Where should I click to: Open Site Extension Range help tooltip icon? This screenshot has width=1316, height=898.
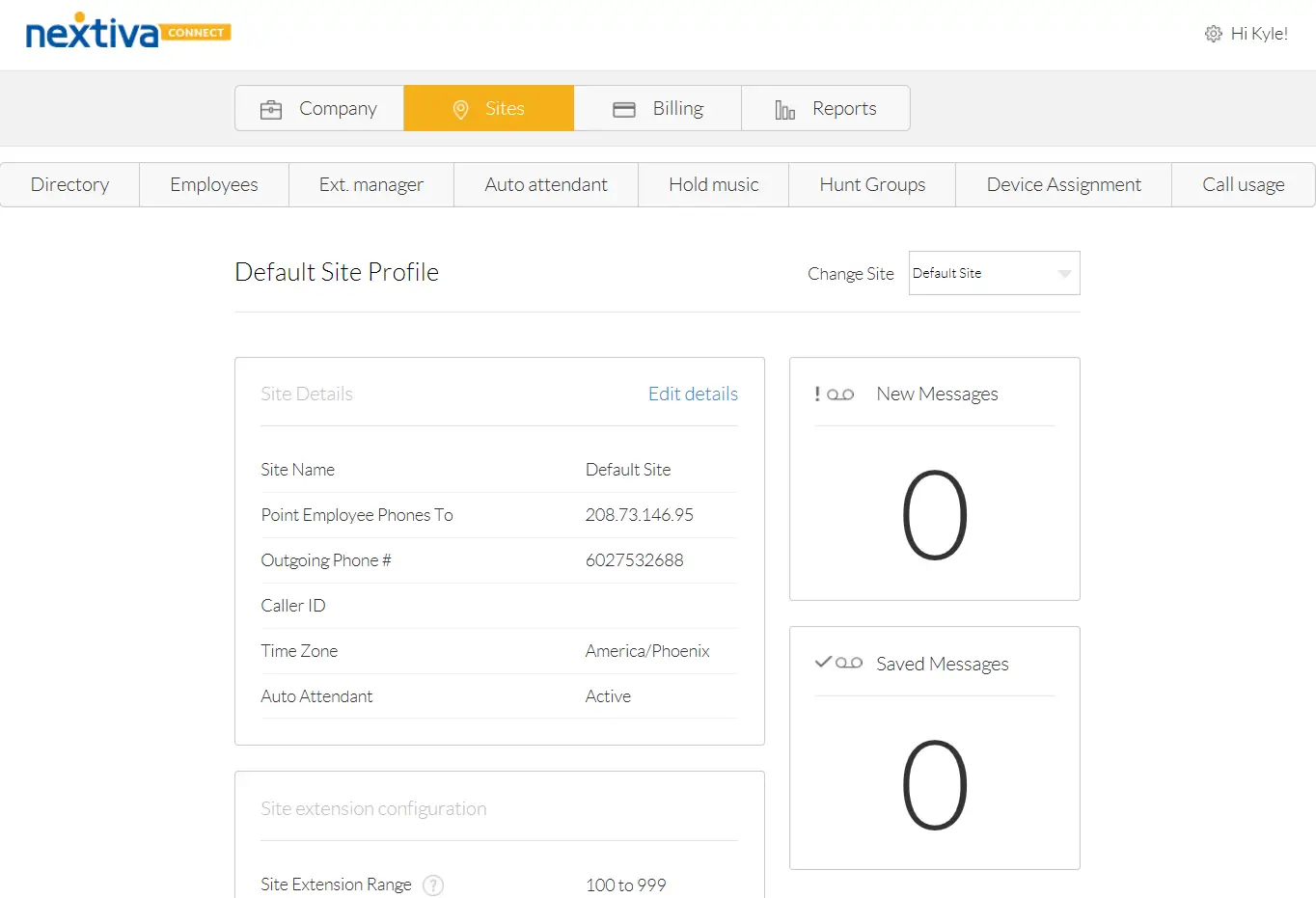tap(432, 884)
